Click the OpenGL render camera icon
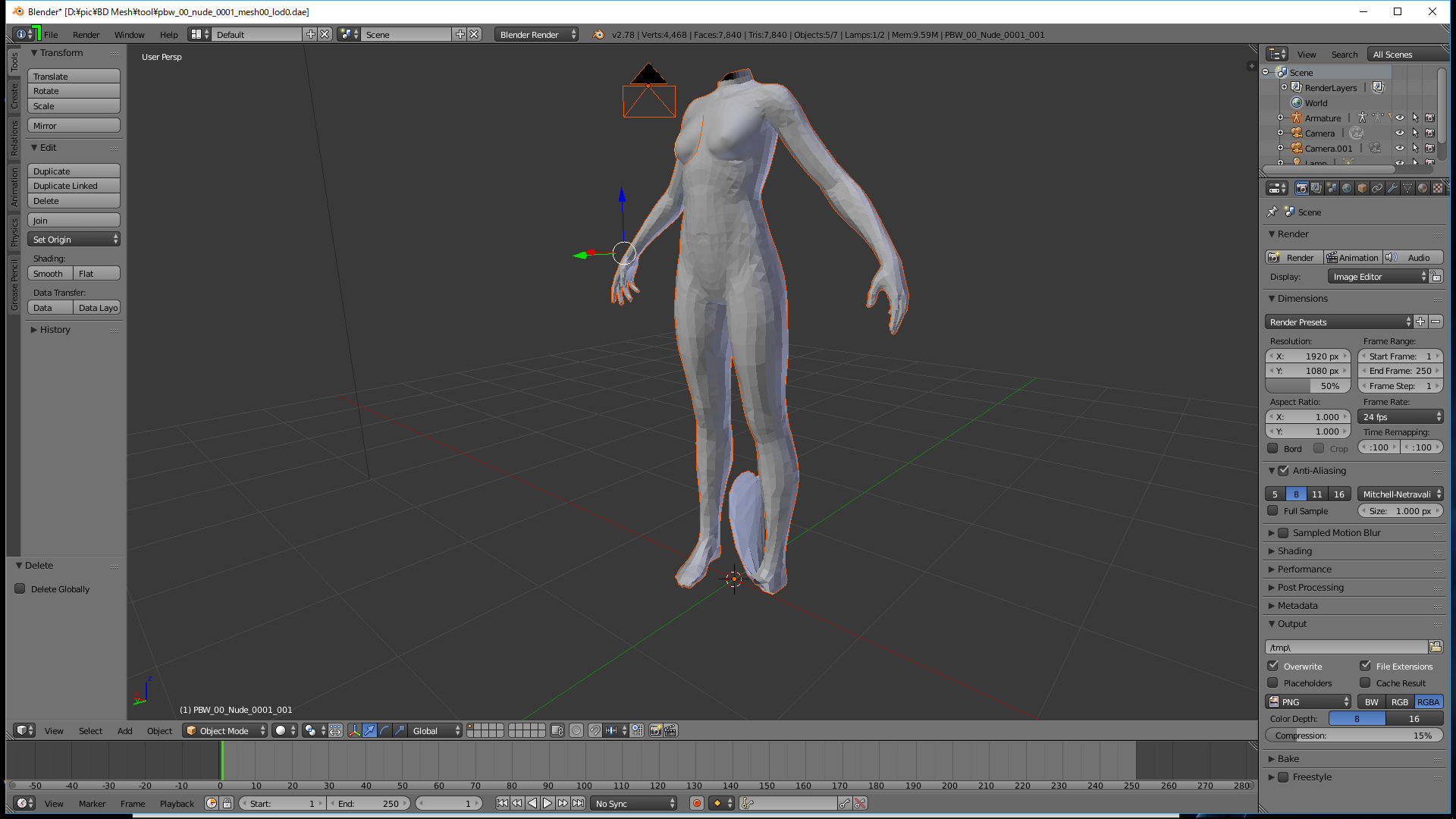1456x819 pixels. (656, 730)
